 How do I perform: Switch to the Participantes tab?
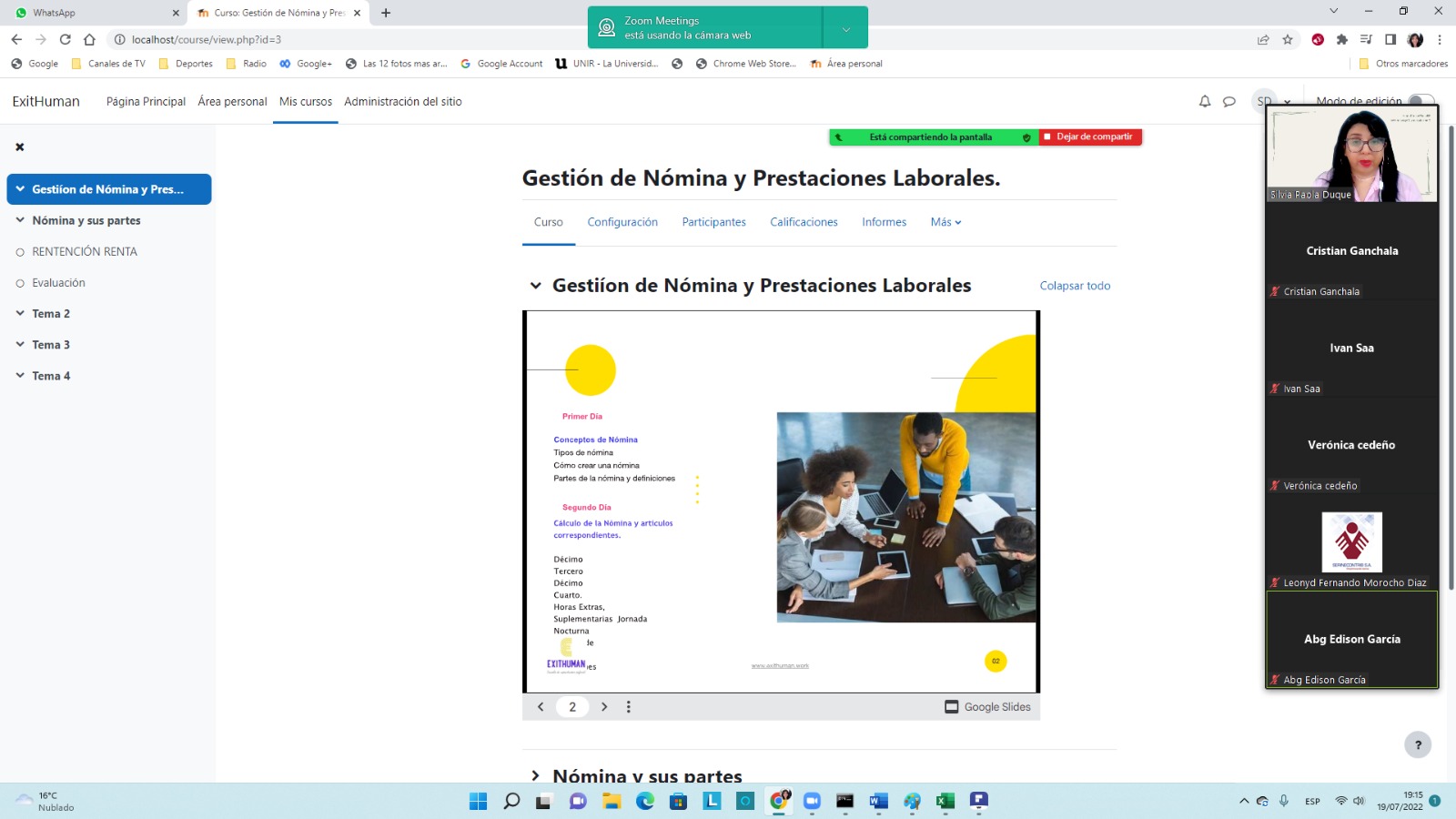713,222
